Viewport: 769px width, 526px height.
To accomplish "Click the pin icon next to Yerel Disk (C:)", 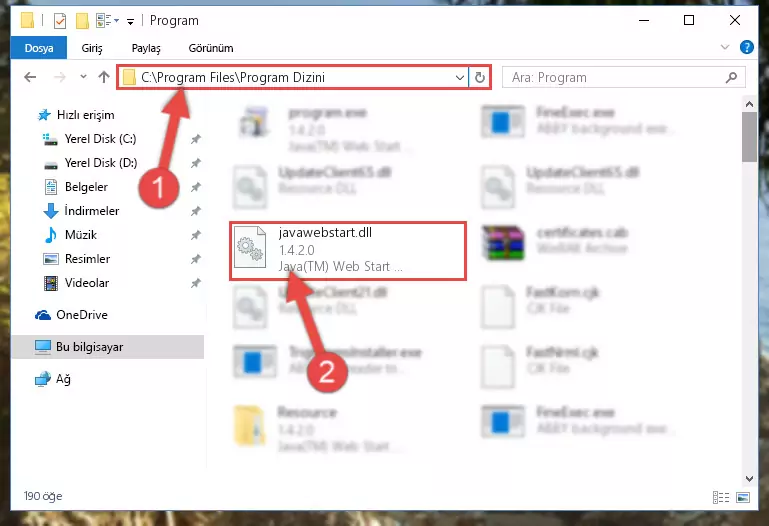I will [x=196, y=139].
